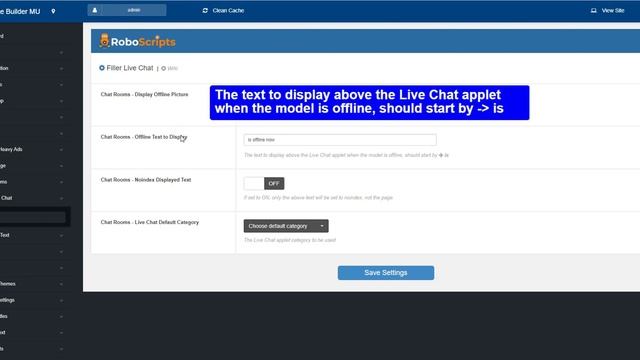Click the offline text input field
Image resolution: width=640 pixels, height=360 pixels.
click(x=340, y=140)
